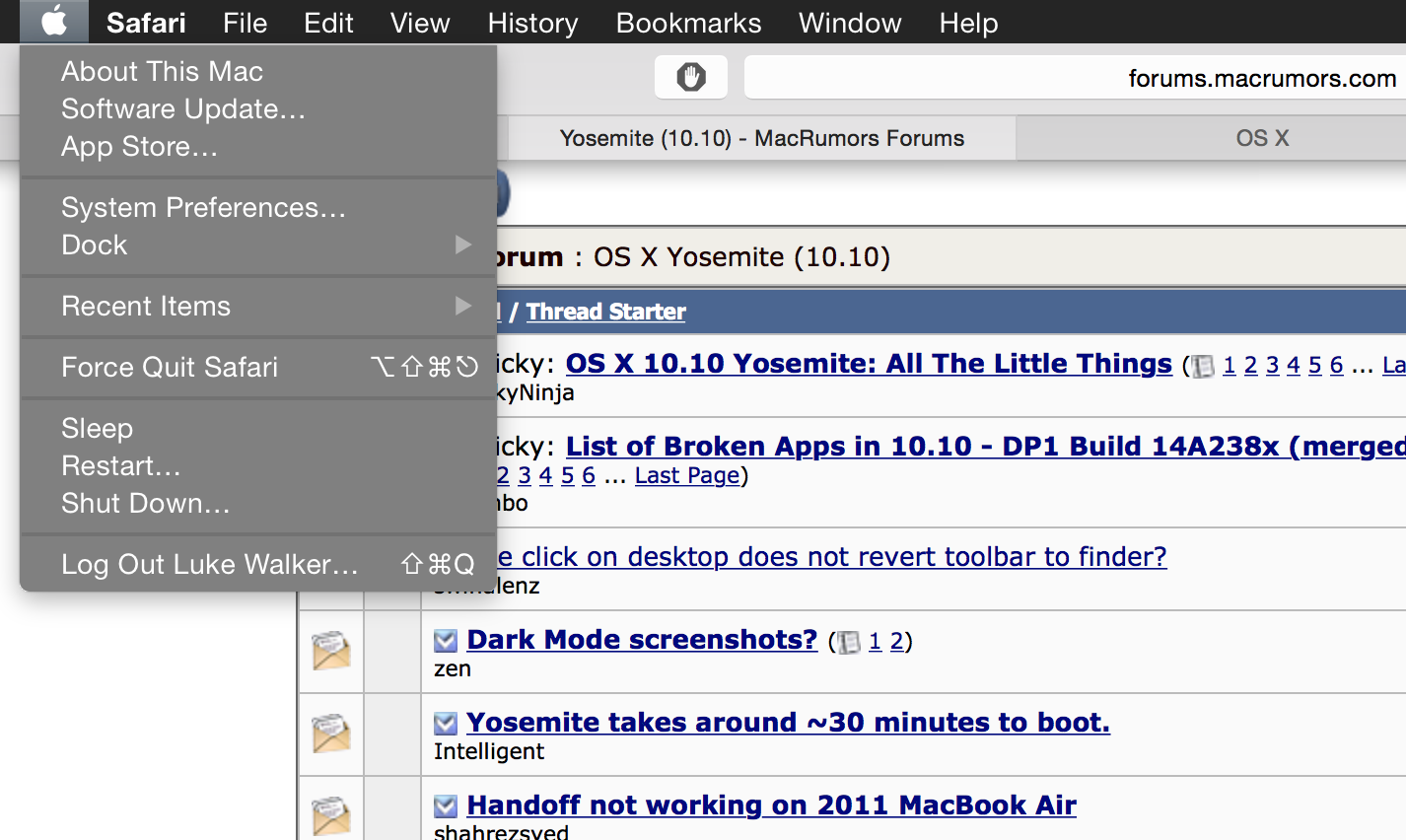Go to page 5 of Broken Apps thread

567,476
